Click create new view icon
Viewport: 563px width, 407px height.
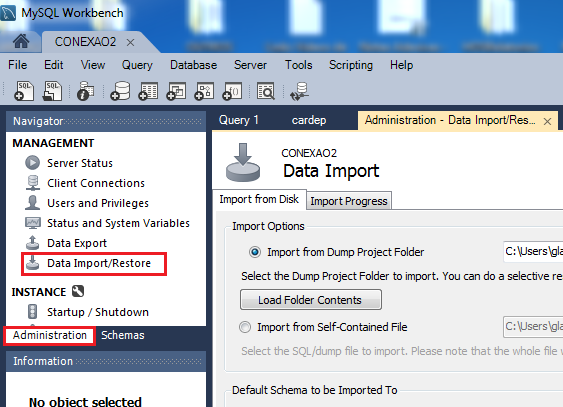click(x=176, y=91)
